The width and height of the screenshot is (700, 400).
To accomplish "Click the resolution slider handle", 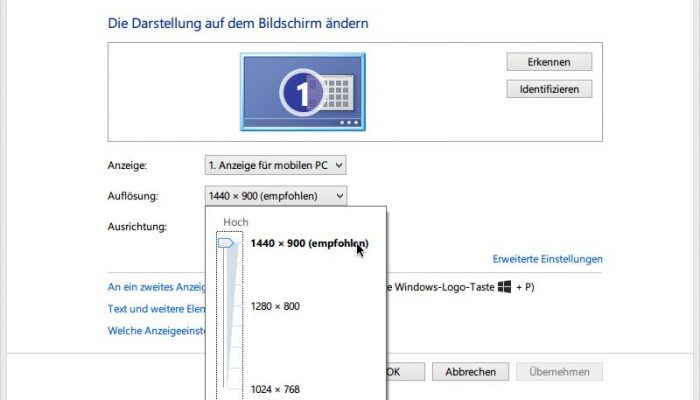I will coord(226,243).
